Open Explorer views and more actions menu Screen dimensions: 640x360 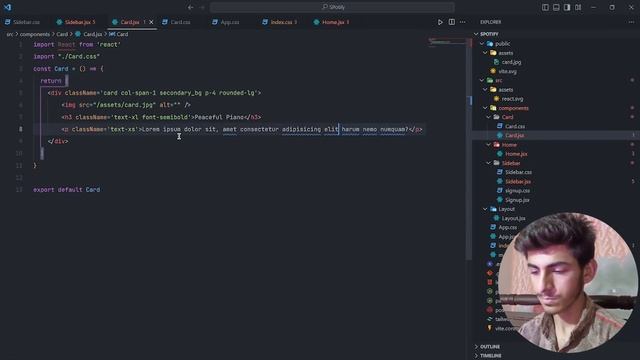pyautogui.click(x=631, y=22)
